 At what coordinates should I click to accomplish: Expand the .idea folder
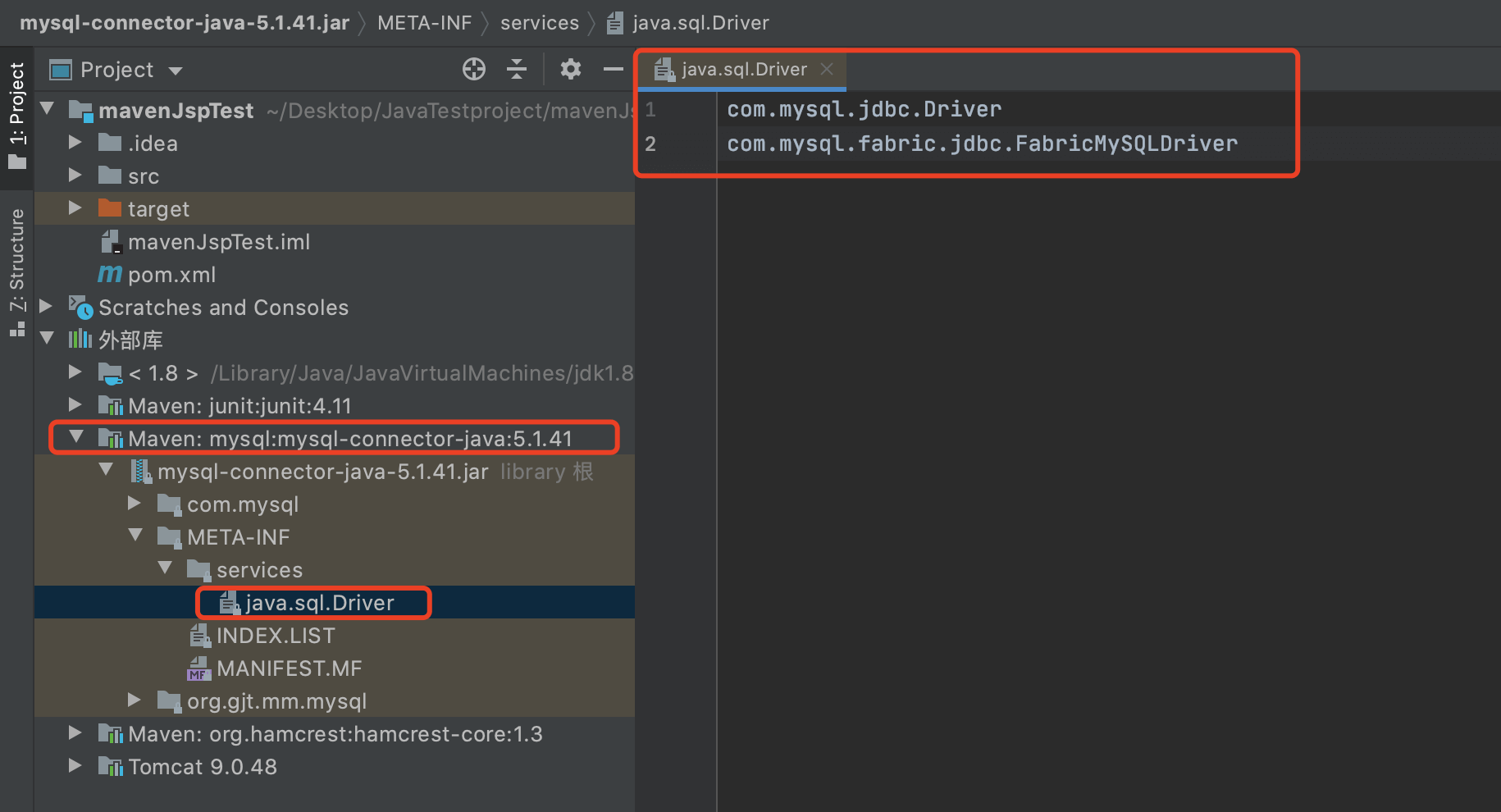point(75,143)
